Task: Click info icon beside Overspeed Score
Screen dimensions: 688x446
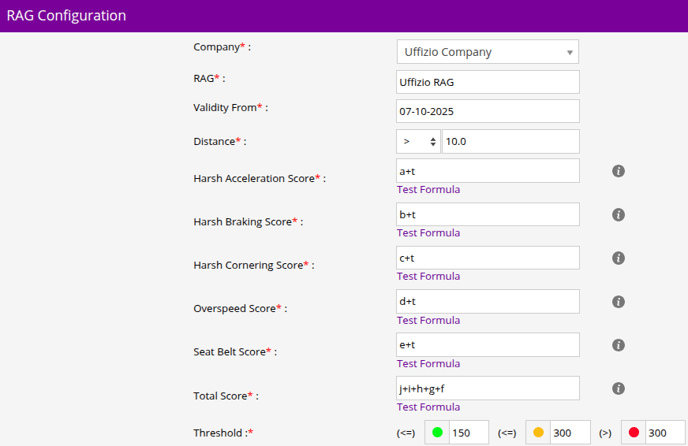Action: 618,302
